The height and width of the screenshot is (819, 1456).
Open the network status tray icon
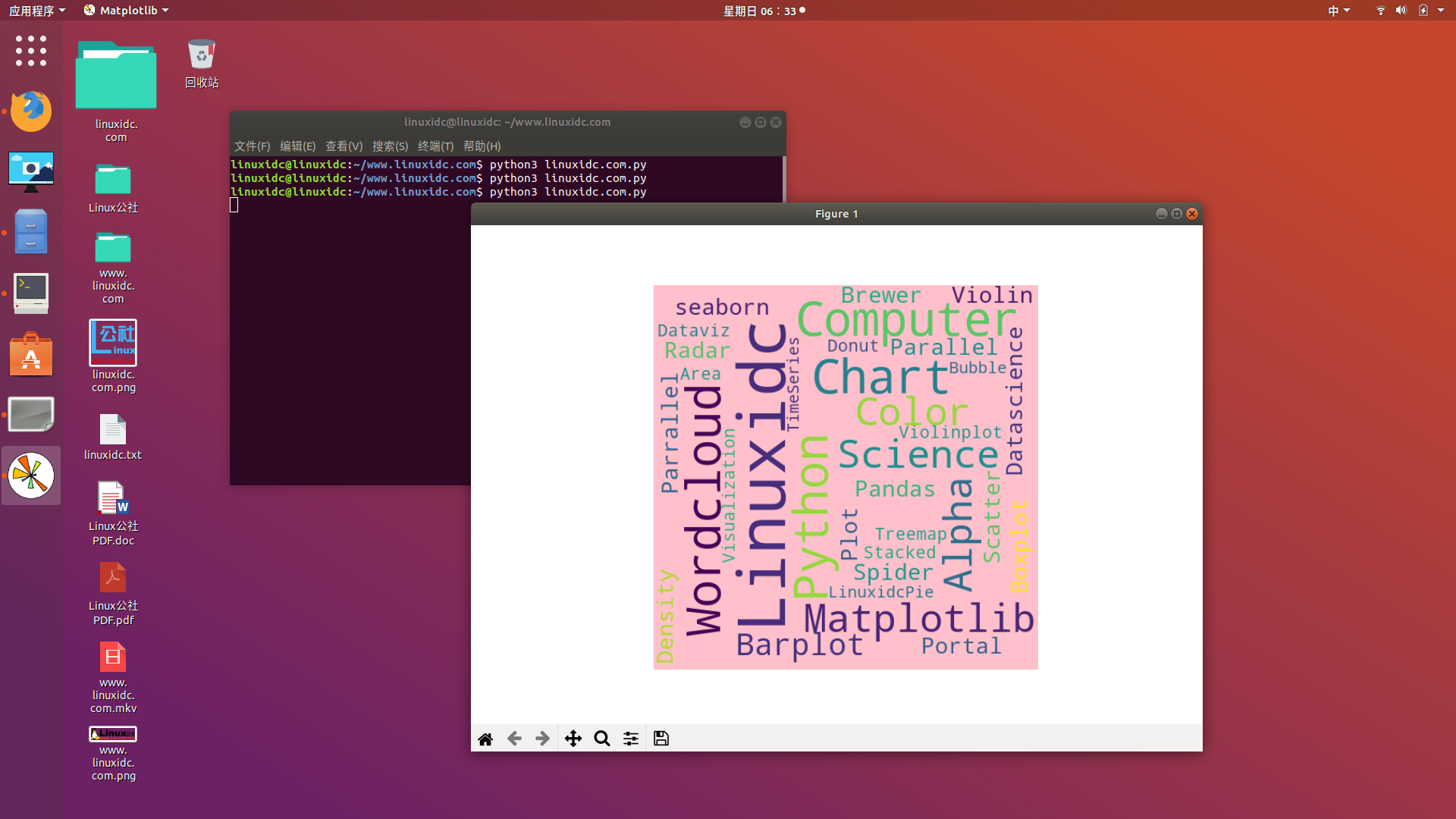[1380, 11]
